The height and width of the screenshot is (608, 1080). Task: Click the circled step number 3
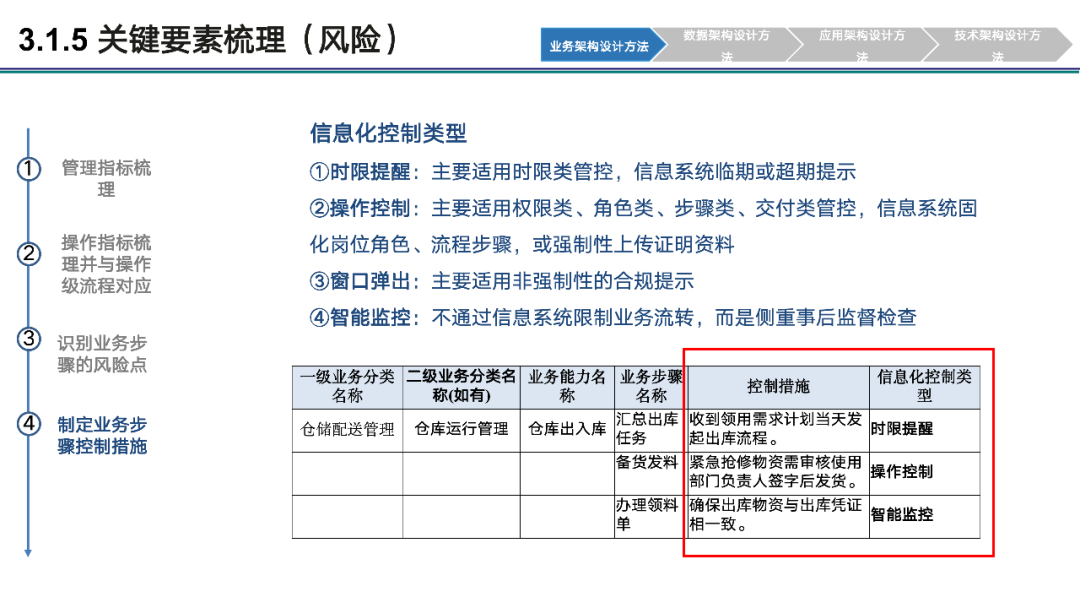[x=29, y=339]
